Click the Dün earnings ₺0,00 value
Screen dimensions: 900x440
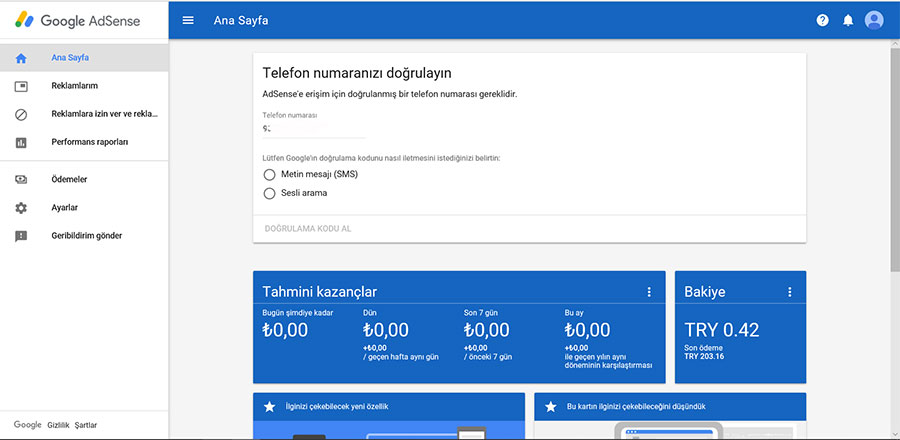[386, 330]
